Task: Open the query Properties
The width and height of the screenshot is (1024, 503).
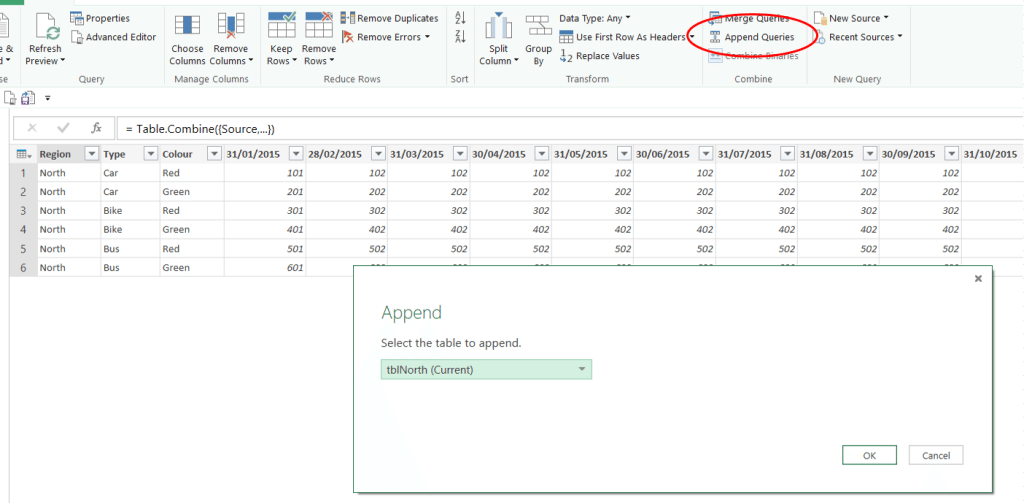Action: [100, 18]
